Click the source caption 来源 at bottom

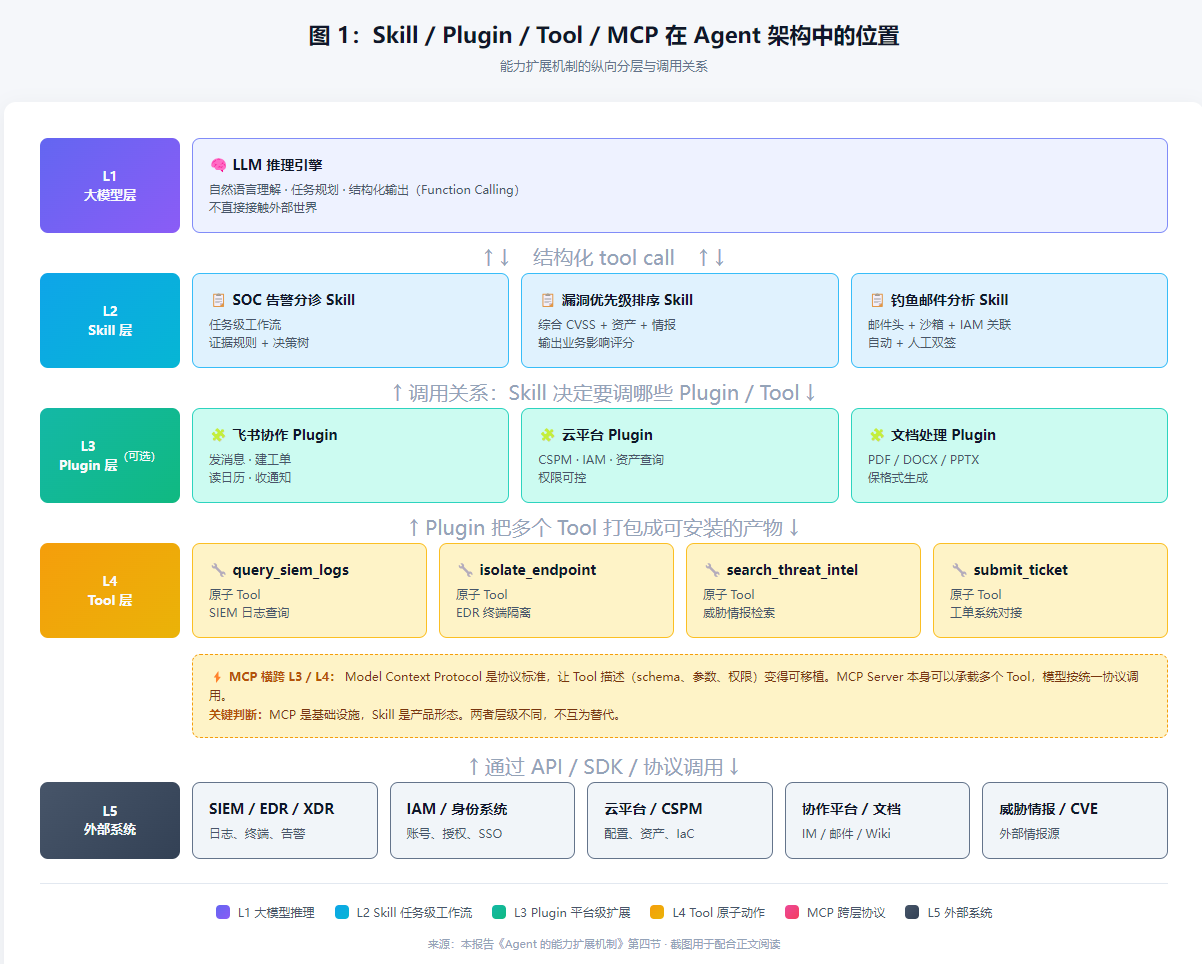coord(604,944)
